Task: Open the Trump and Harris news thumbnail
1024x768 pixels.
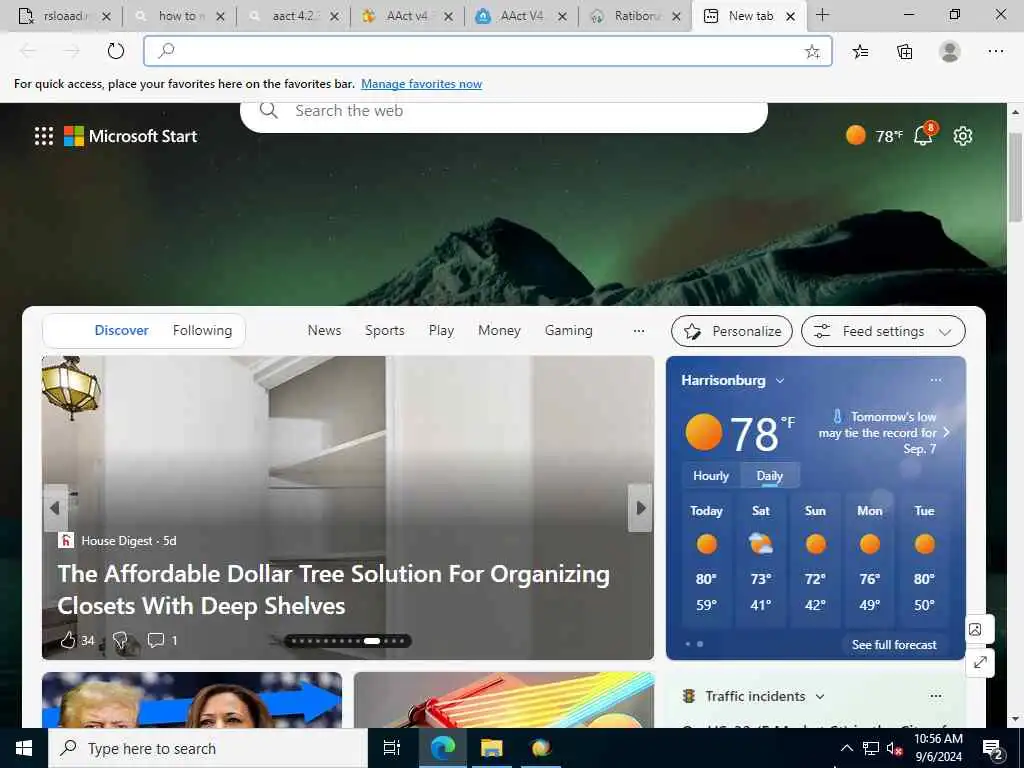Action: tap(192, 700)
